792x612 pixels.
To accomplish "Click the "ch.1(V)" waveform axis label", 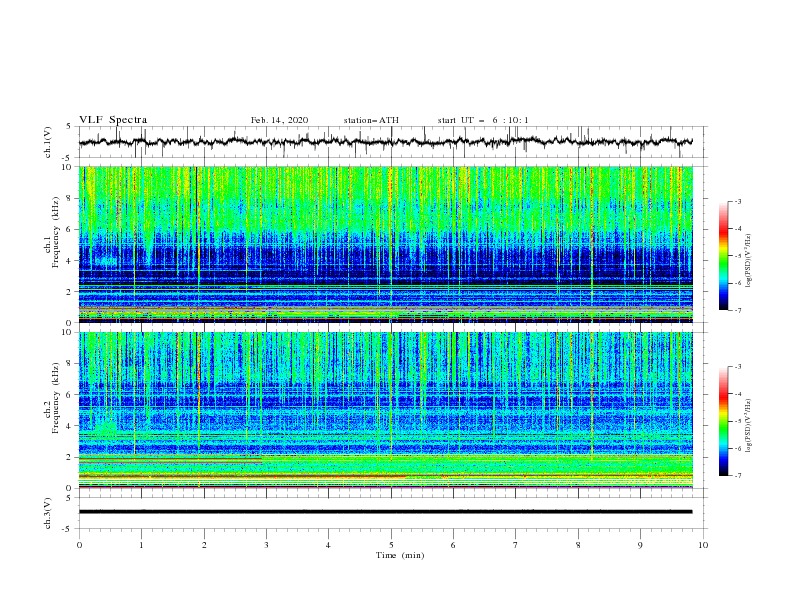I will pos(48,142).
